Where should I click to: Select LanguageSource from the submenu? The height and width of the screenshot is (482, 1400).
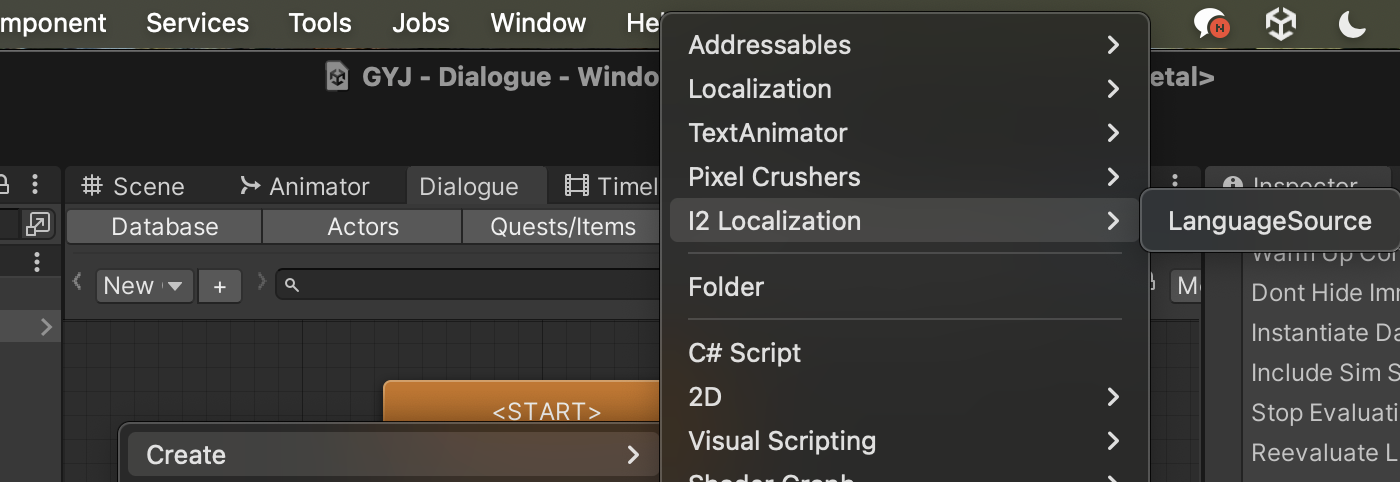click(x=1269, y=221)
